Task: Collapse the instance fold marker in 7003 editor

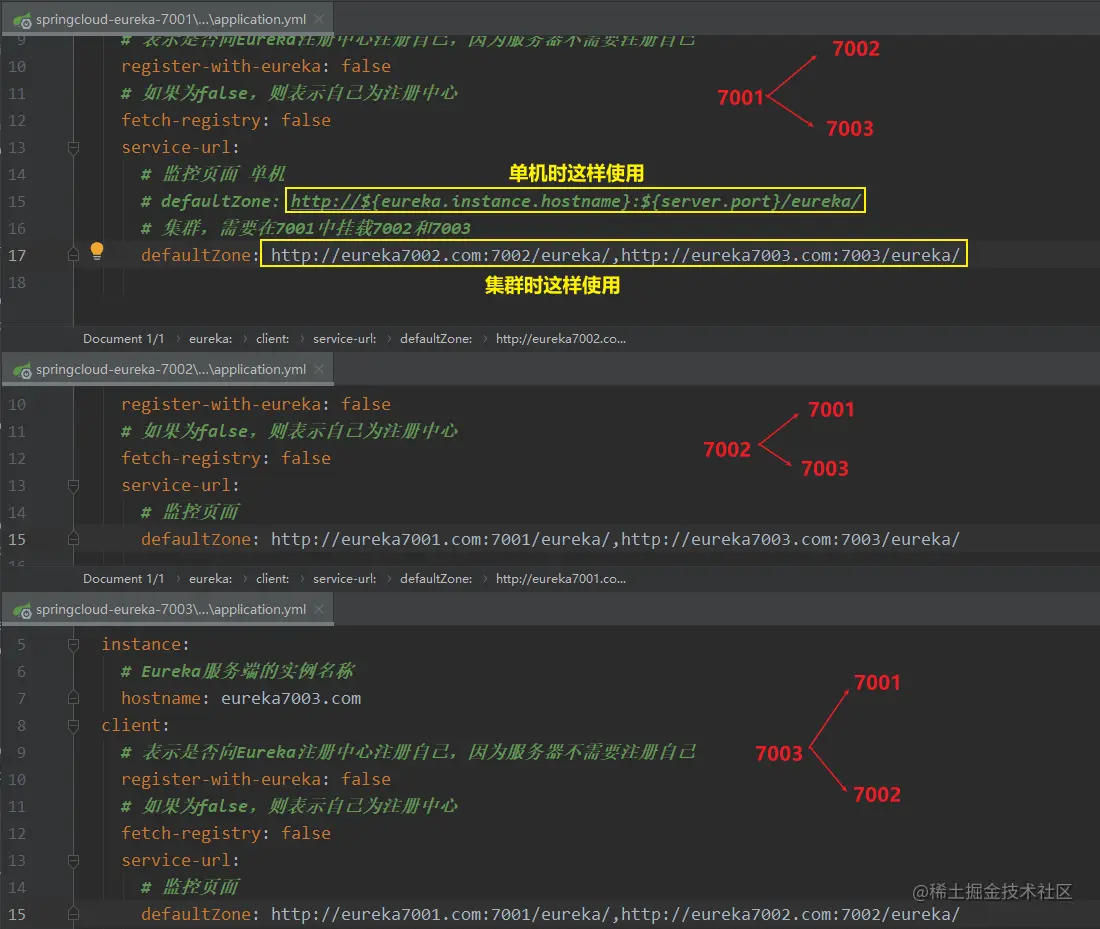Action: point(73,644)
